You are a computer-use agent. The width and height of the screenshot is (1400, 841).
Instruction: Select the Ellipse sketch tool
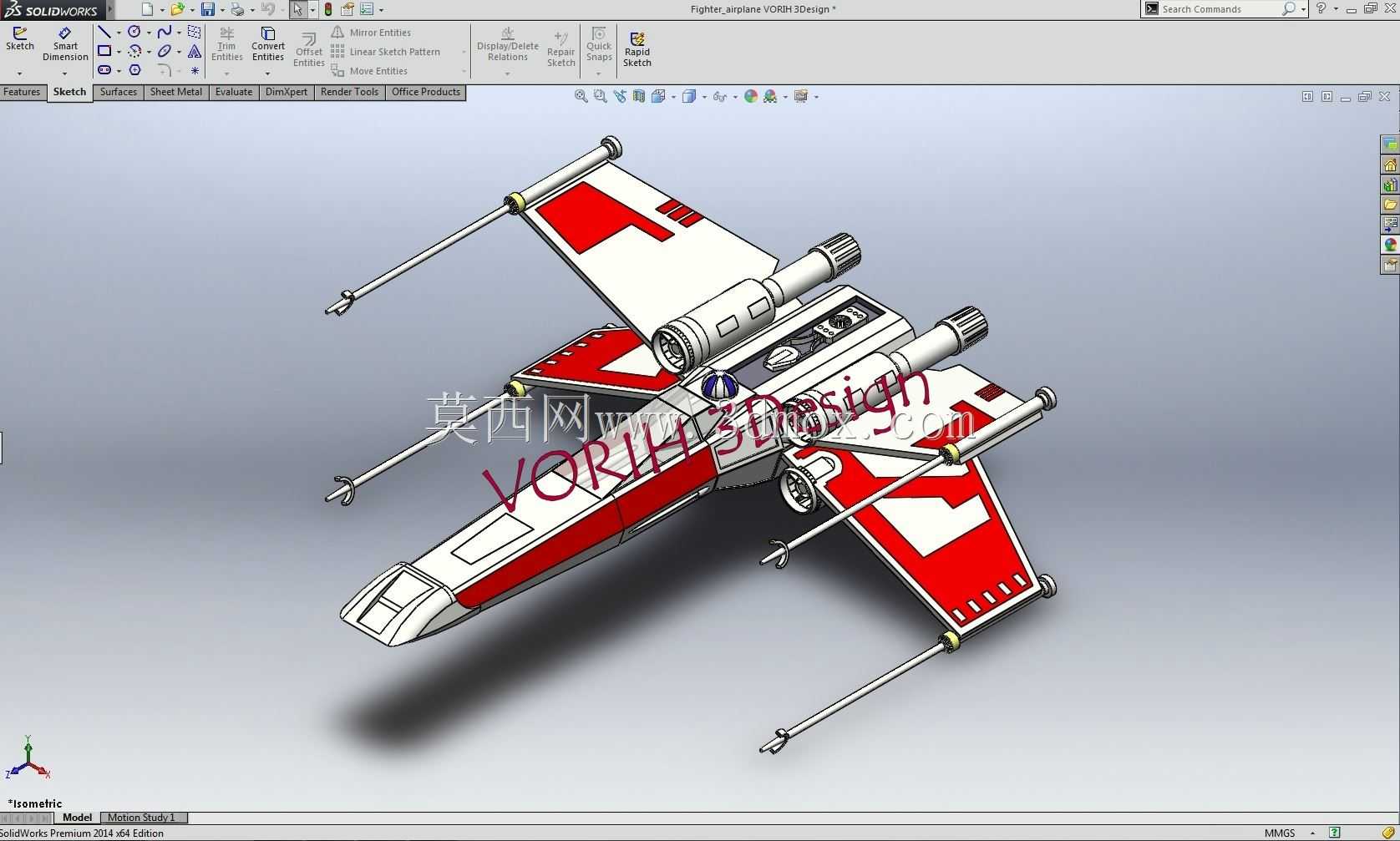tap(165, 51)
